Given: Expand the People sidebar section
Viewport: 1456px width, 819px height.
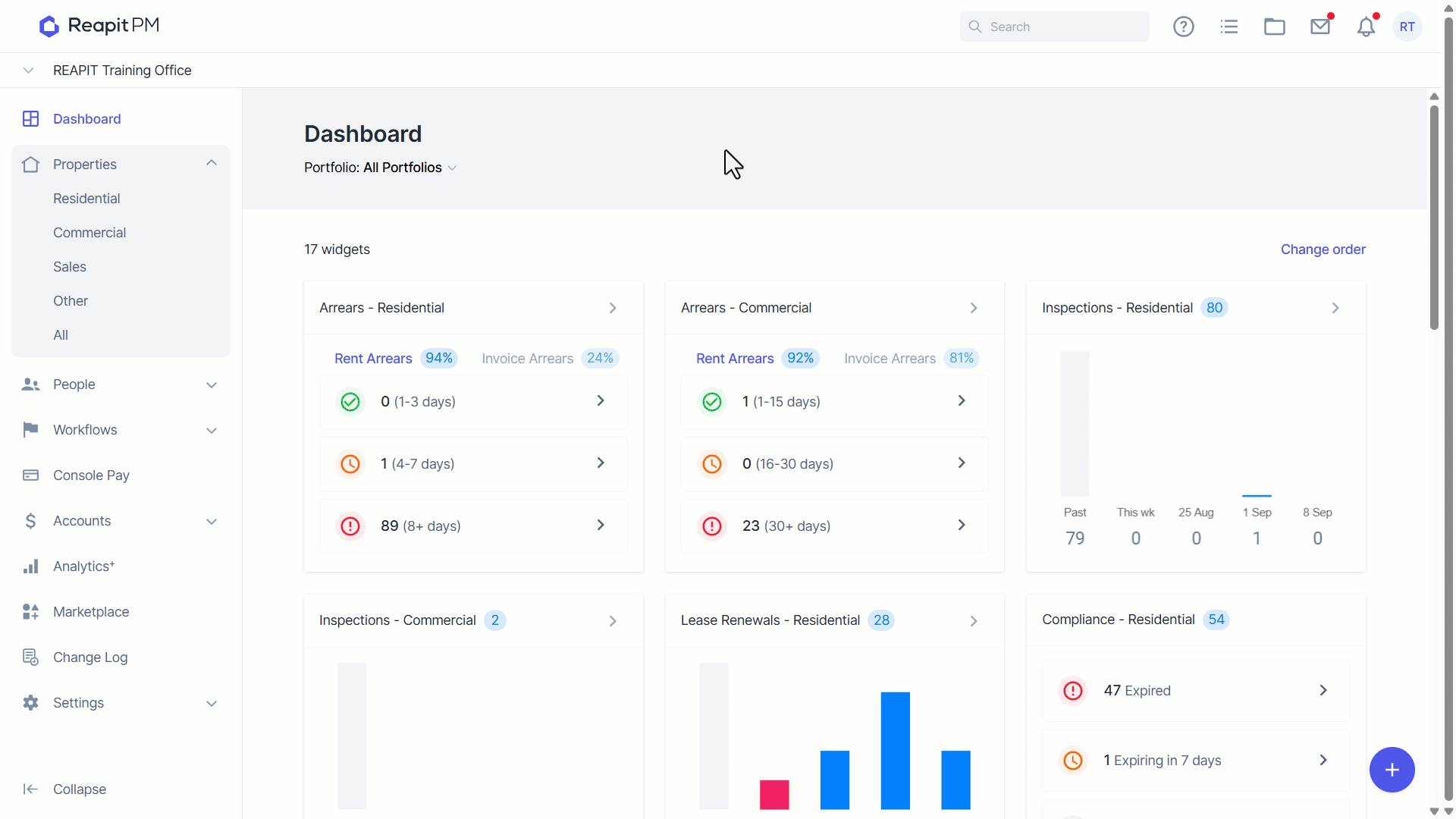Looking at the screenshot, I should coord(212,384).
